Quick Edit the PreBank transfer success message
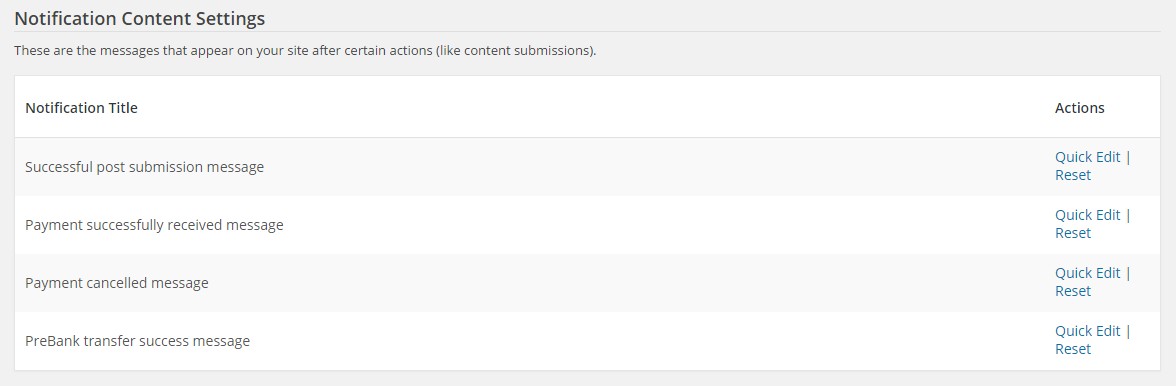The image size is (1176, 386). pyautogui.click(x=1087, y=331)
